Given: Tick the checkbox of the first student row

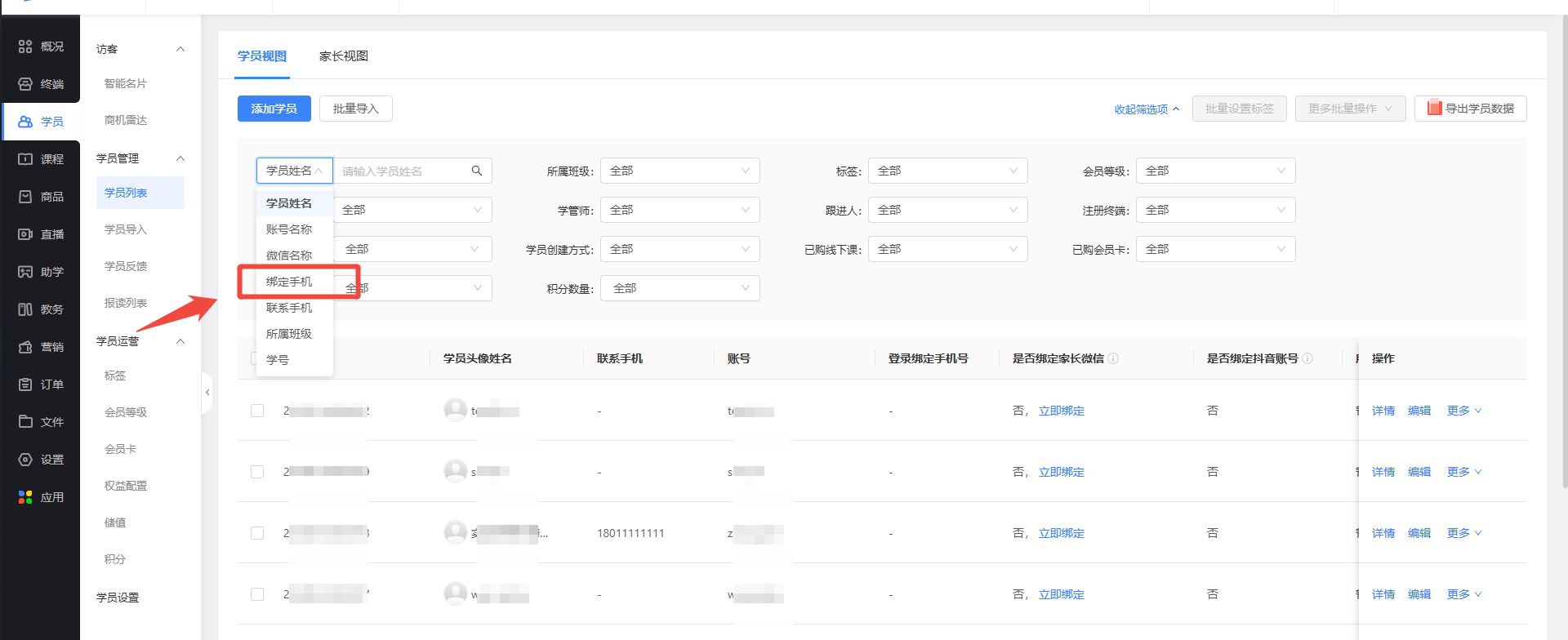Looking at the screenshot, I should click(x=257, y=411).
